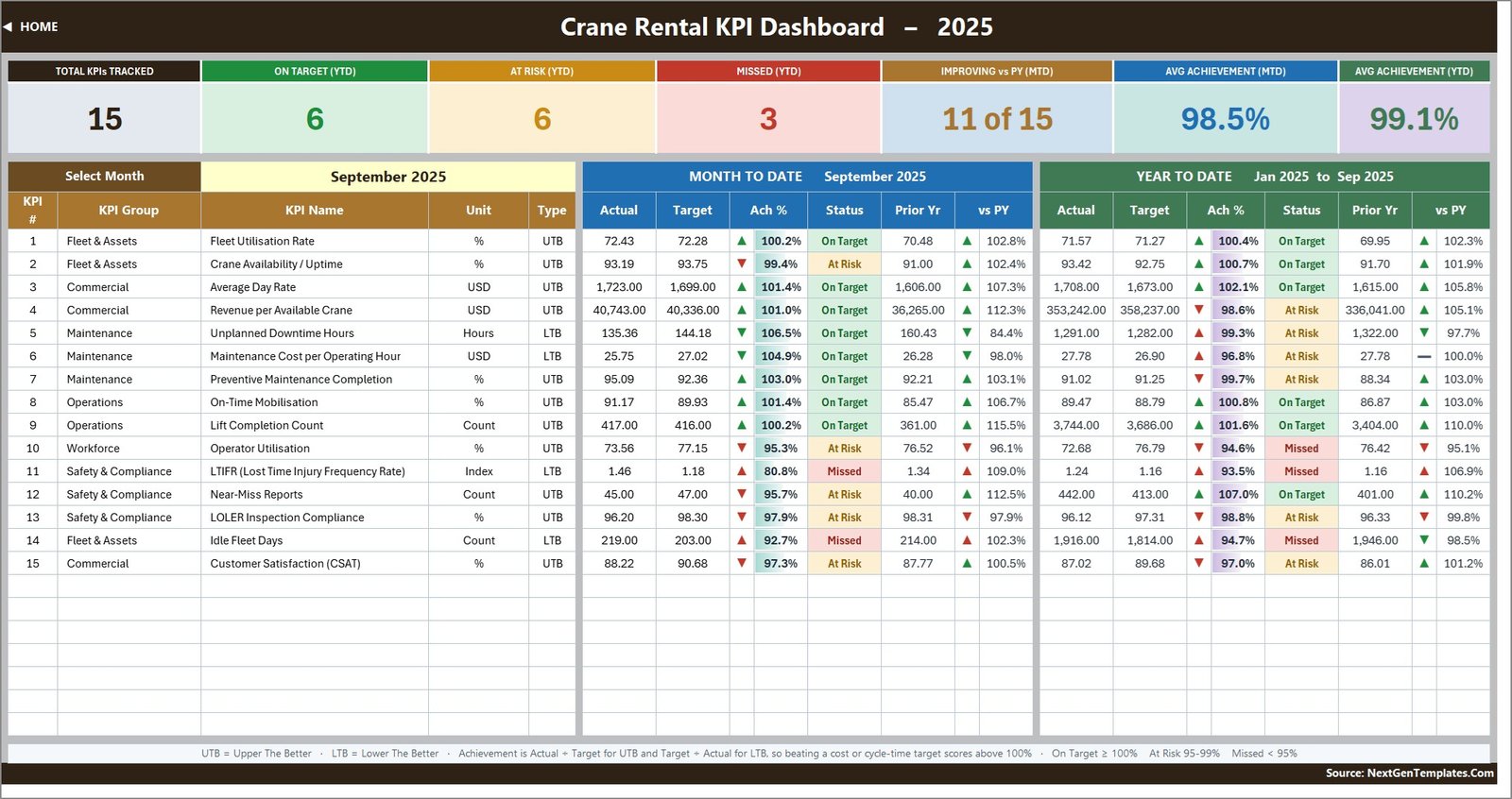
Task: Click MTD vs PY arrow for Near-Miss Reports
Action: point(967,494)
